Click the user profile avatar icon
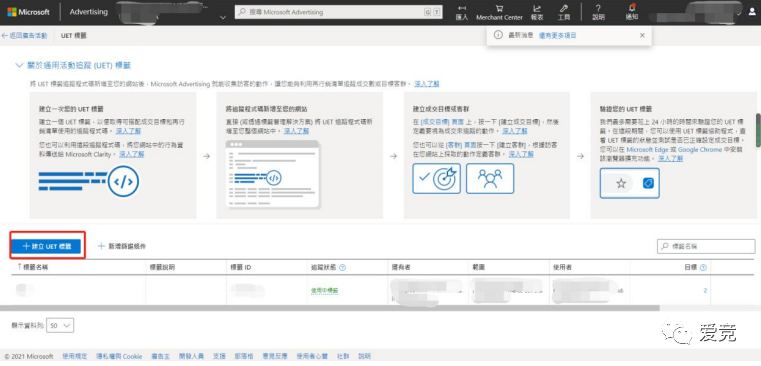 pos(752,13)
